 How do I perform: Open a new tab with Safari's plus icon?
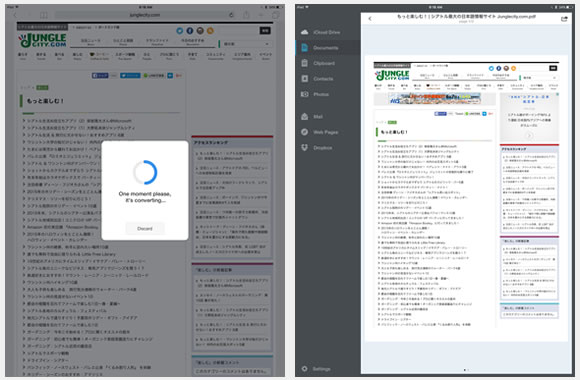coord(261,15)
